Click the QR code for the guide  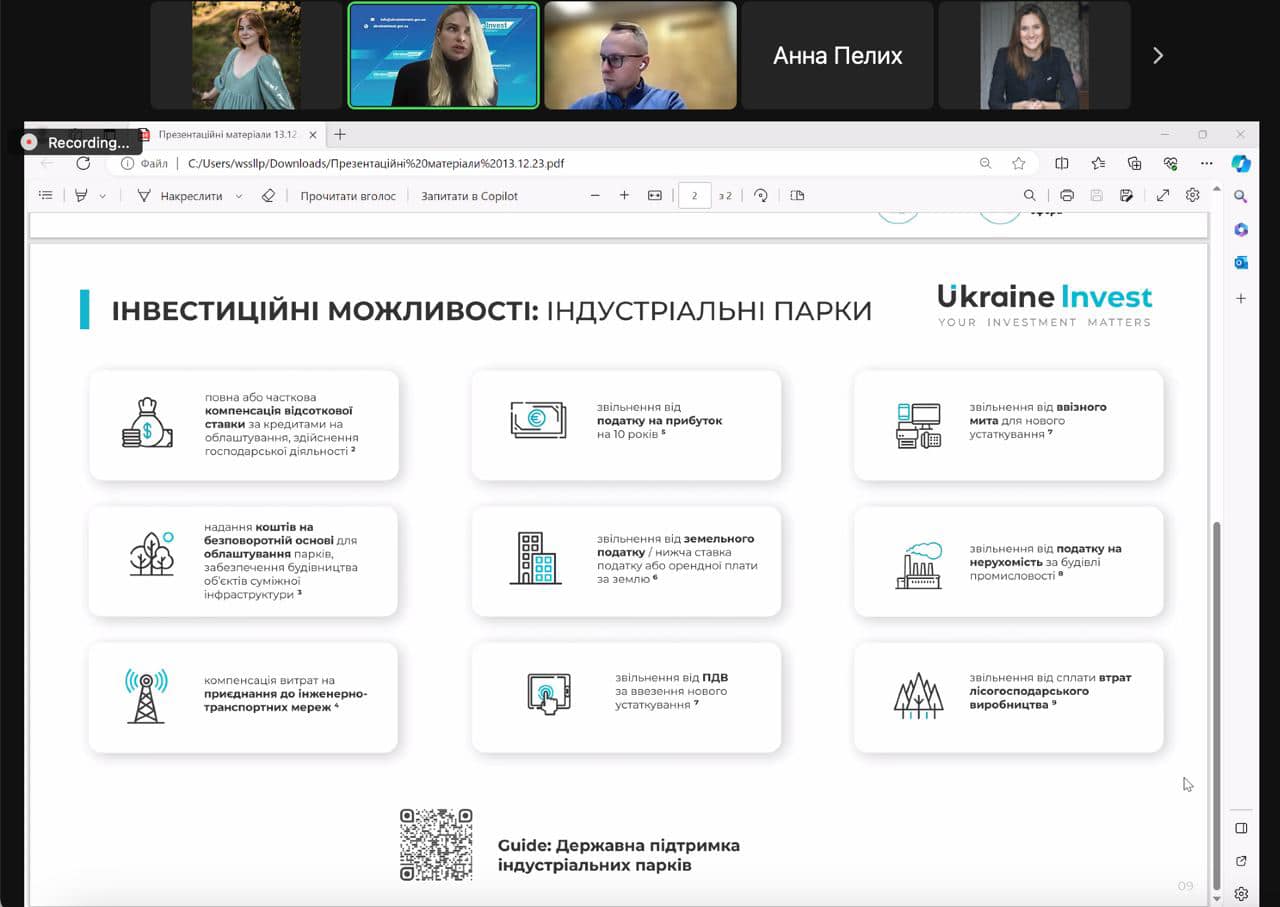point(436,845)
